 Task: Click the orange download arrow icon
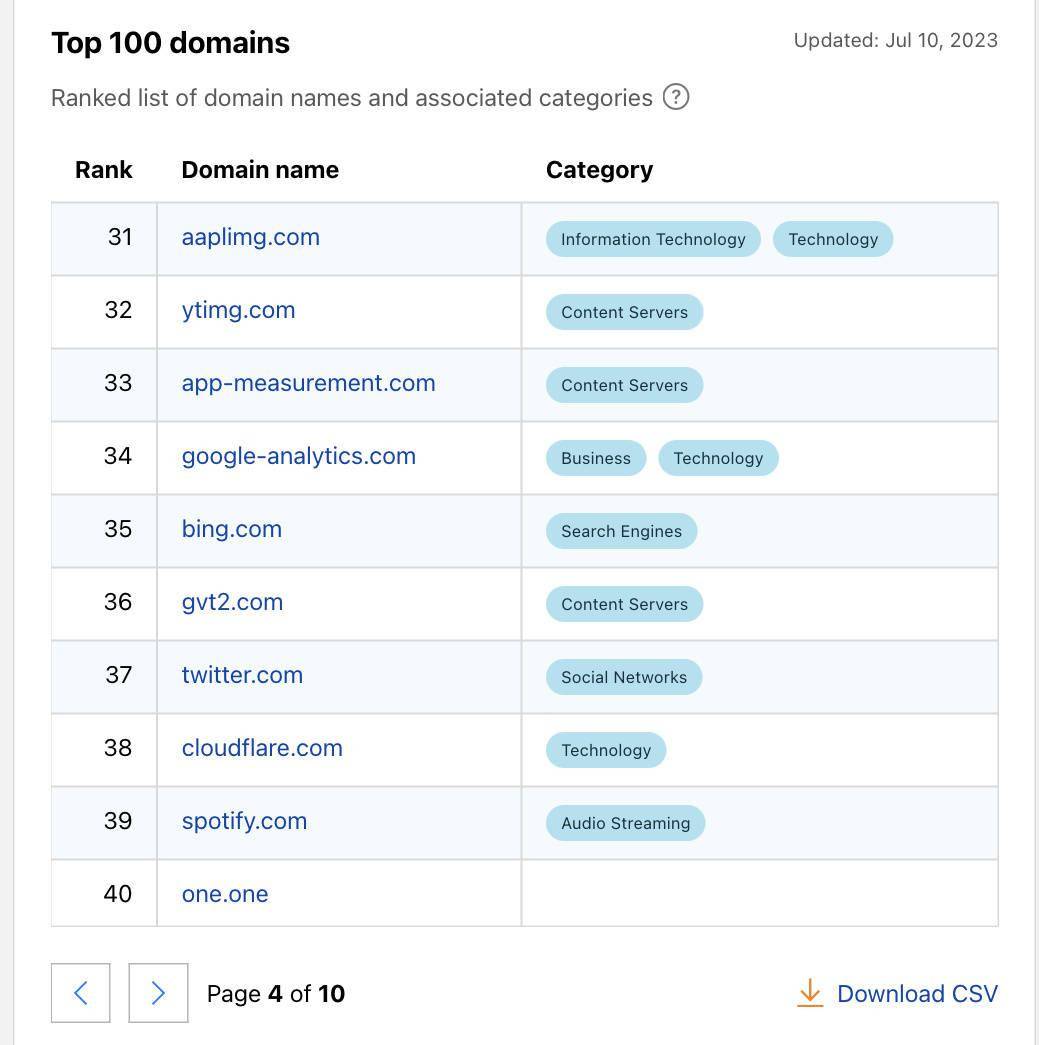click(x=809, y=993)
